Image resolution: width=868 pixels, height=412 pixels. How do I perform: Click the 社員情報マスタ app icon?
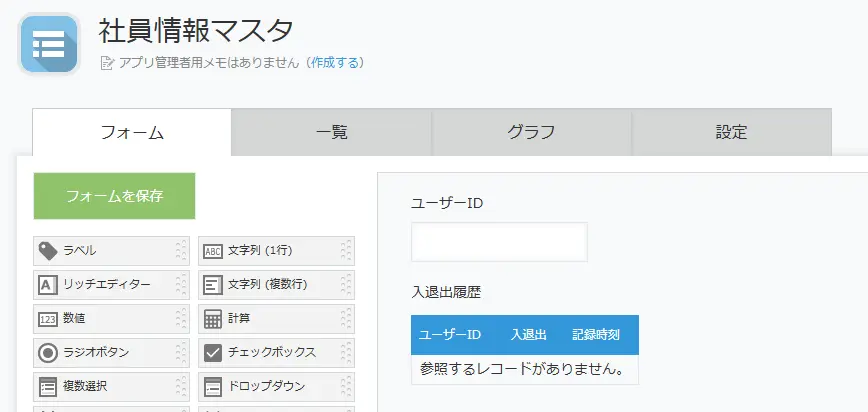[x=49, y=44]
